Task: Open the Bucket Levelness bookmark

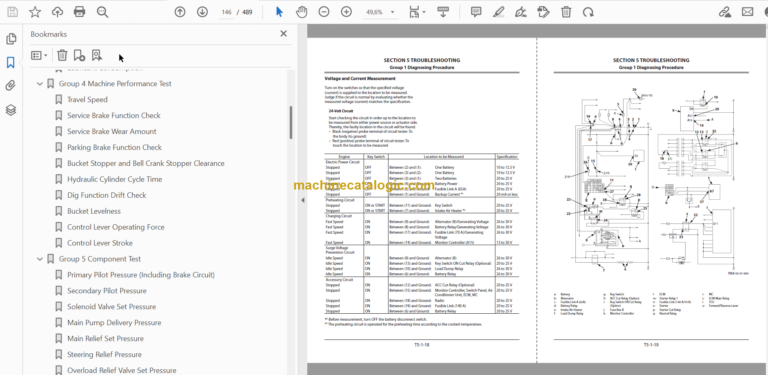Action: (x=94, y=211)
